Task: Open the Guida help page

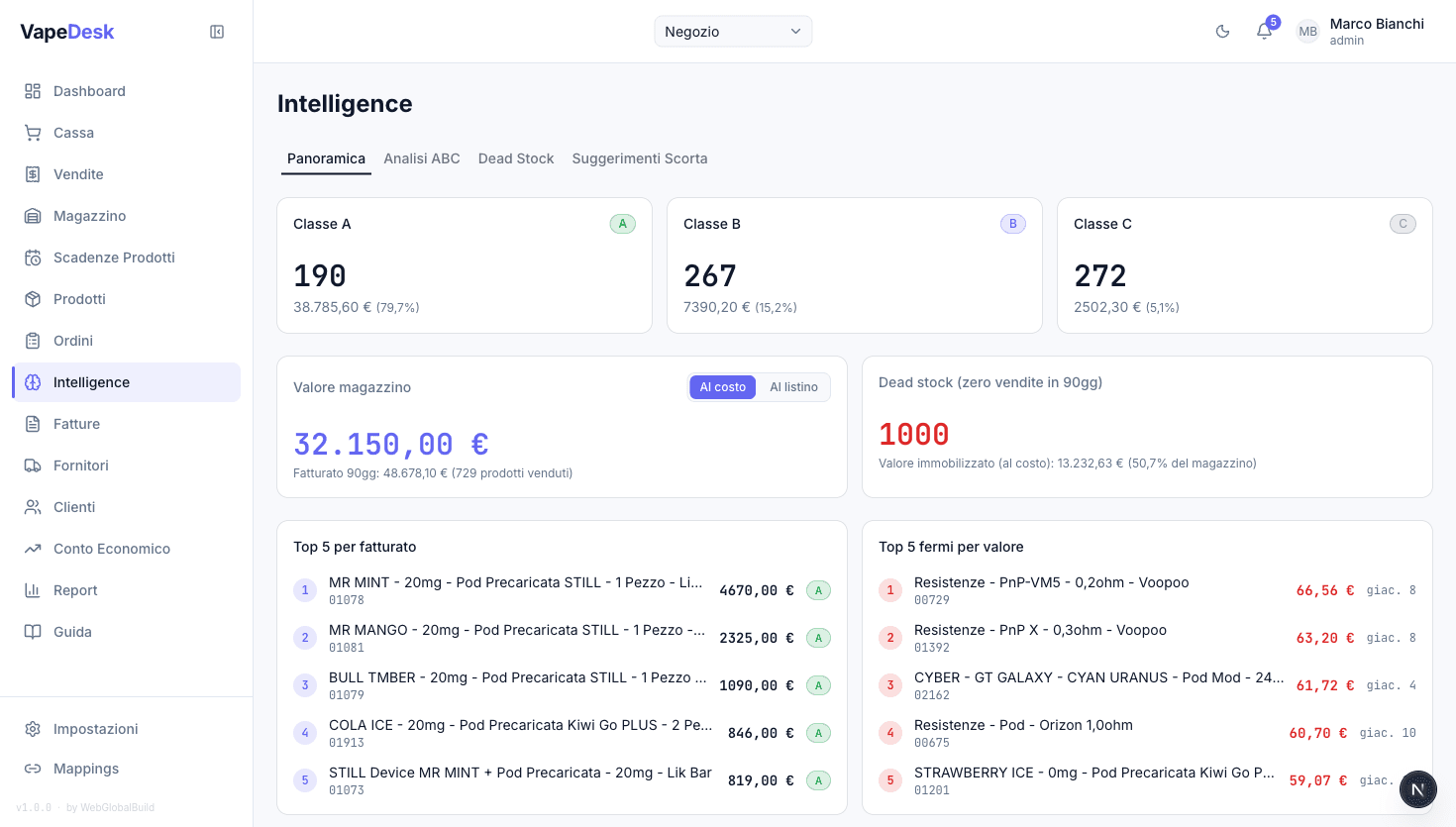Action: point(73,631)
